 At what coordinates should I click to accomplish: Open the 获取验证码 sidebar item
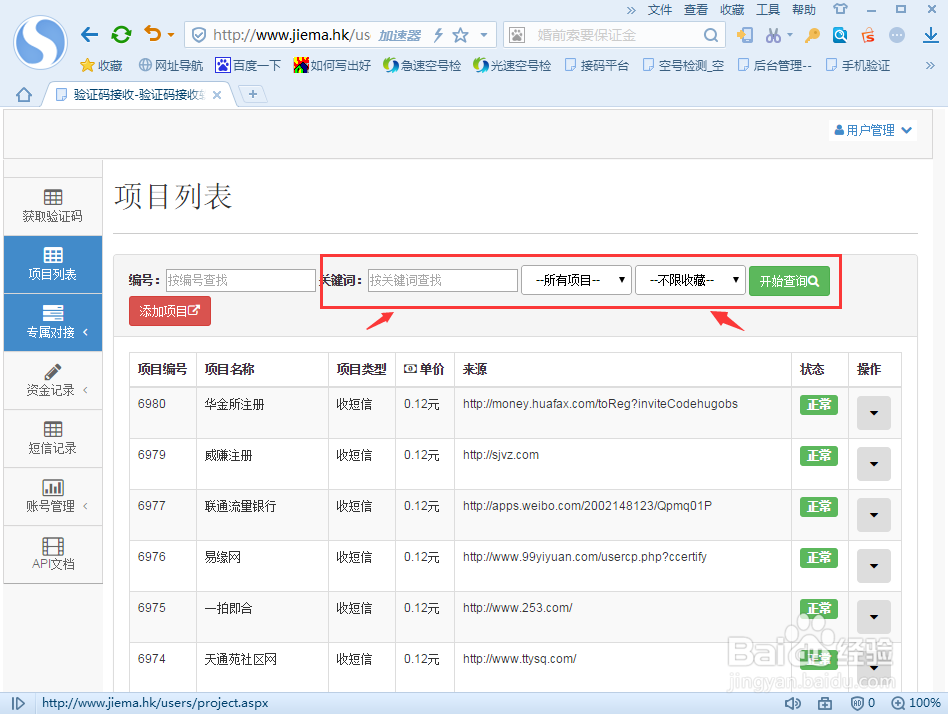53,206
